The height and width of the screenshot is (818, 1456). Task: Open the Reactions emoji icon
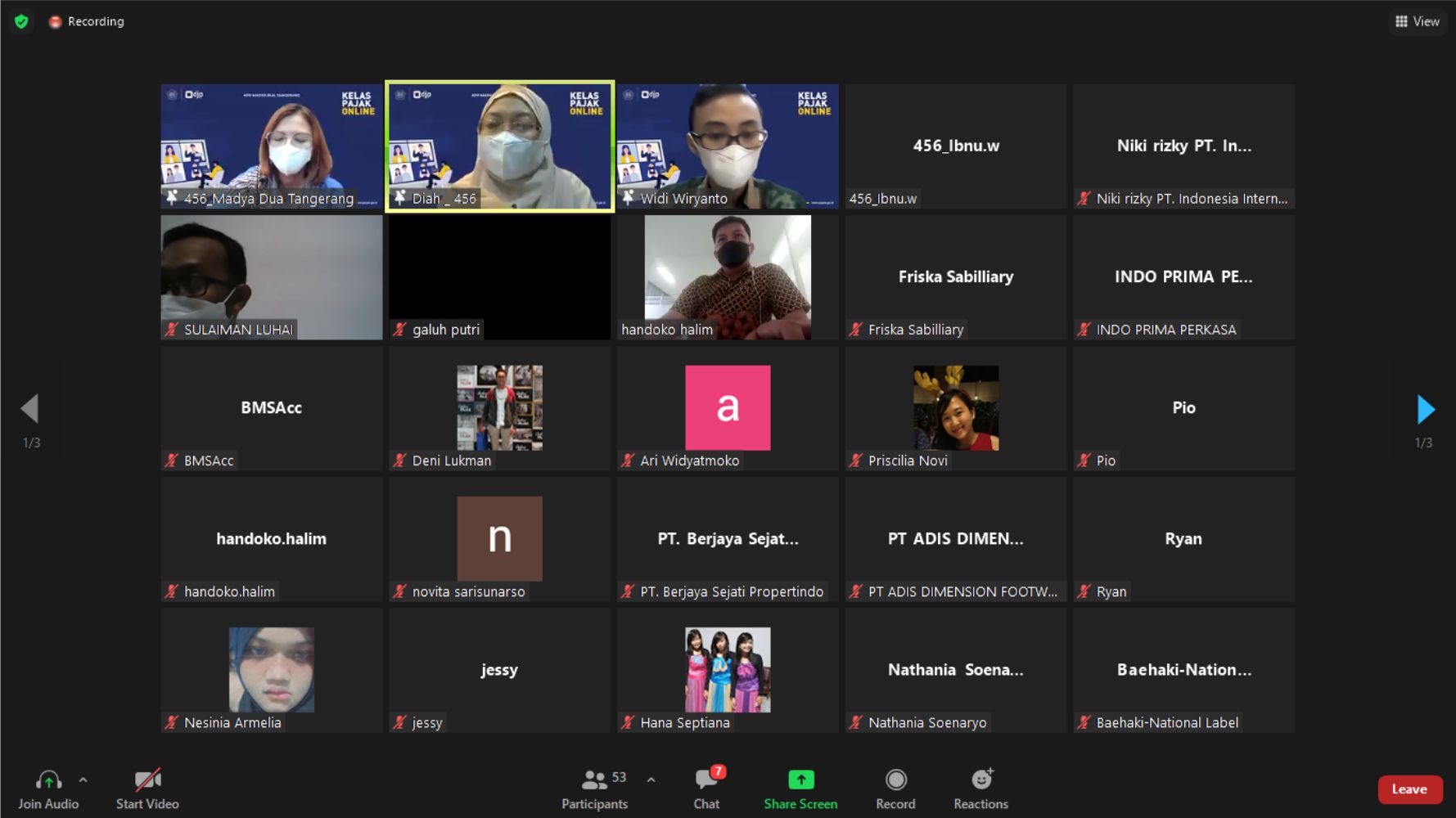[980, 780]
